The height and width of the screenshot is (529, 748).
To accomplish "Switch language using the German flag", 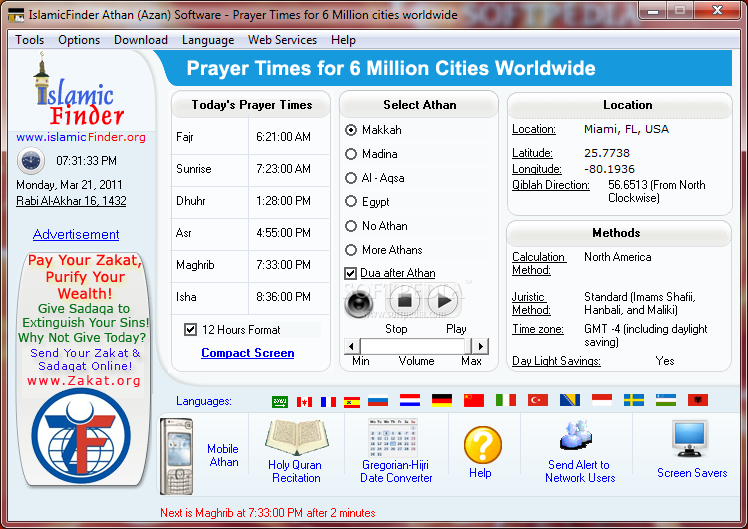I will coord(442,400).
